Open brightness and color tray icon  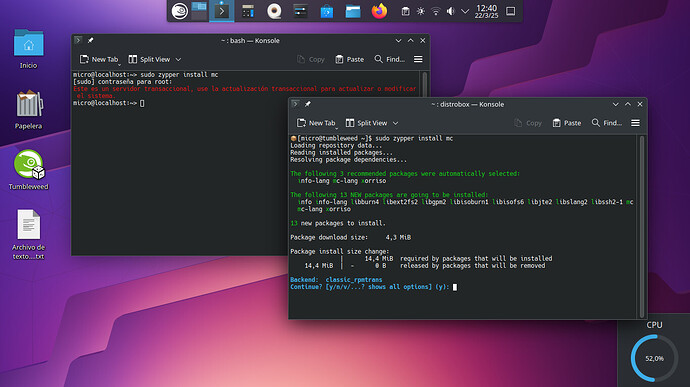421,11
